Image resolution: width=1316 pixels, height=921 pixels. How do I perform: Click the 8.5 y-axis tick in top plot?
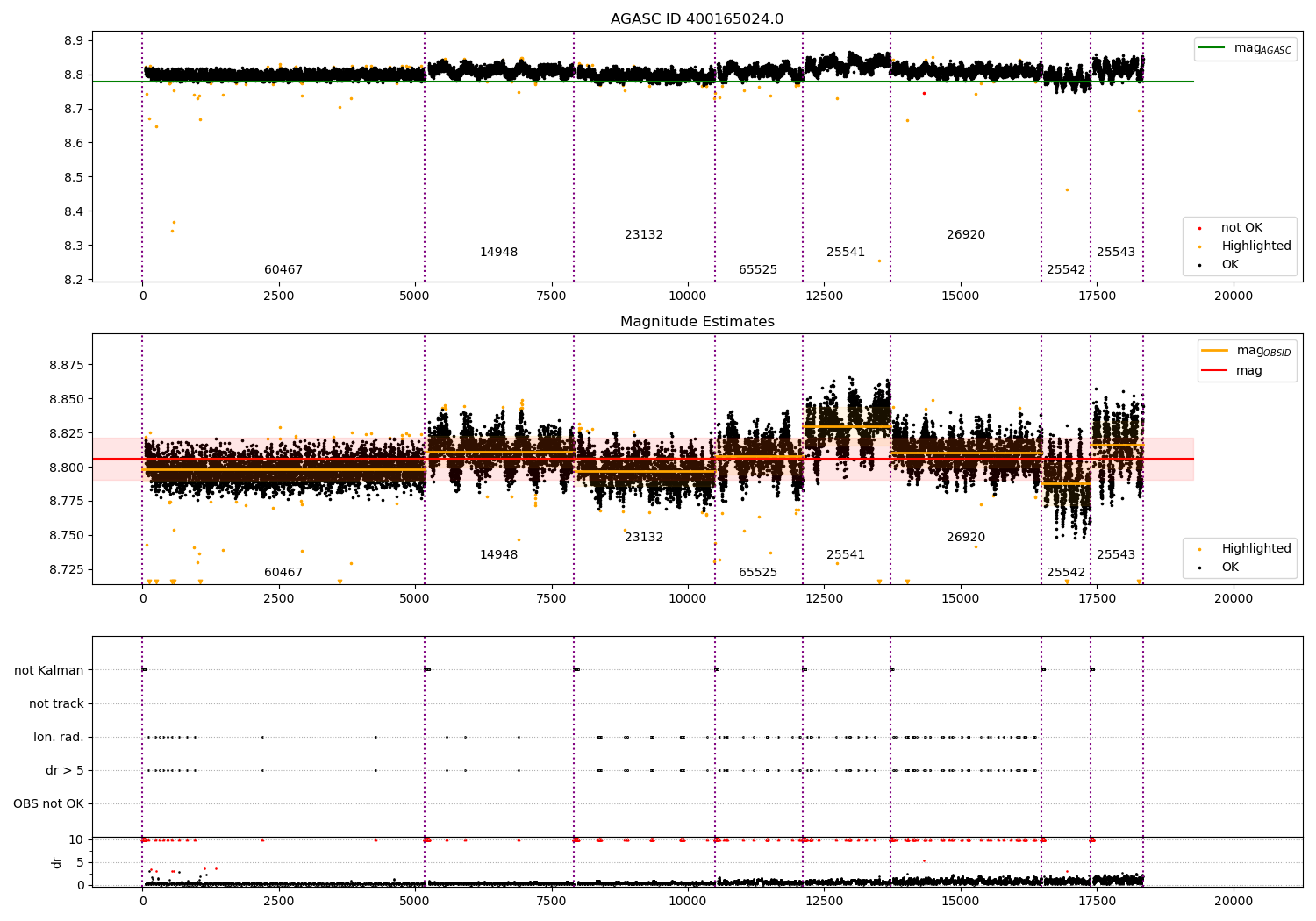coord(74,178)
